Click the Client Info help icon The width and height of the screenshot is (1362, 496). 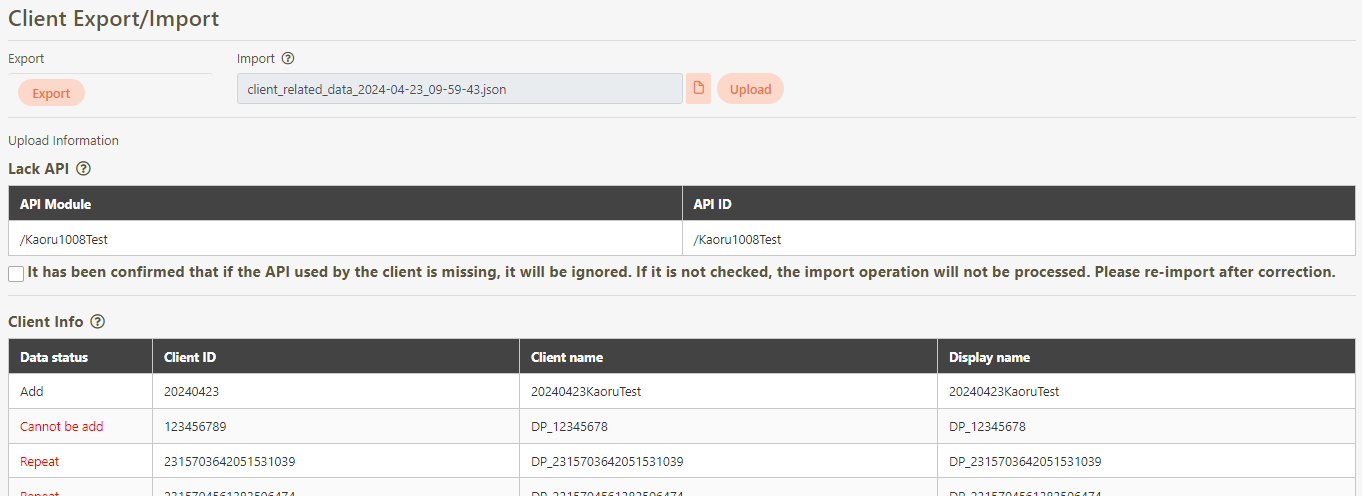(x=98, y=322)
